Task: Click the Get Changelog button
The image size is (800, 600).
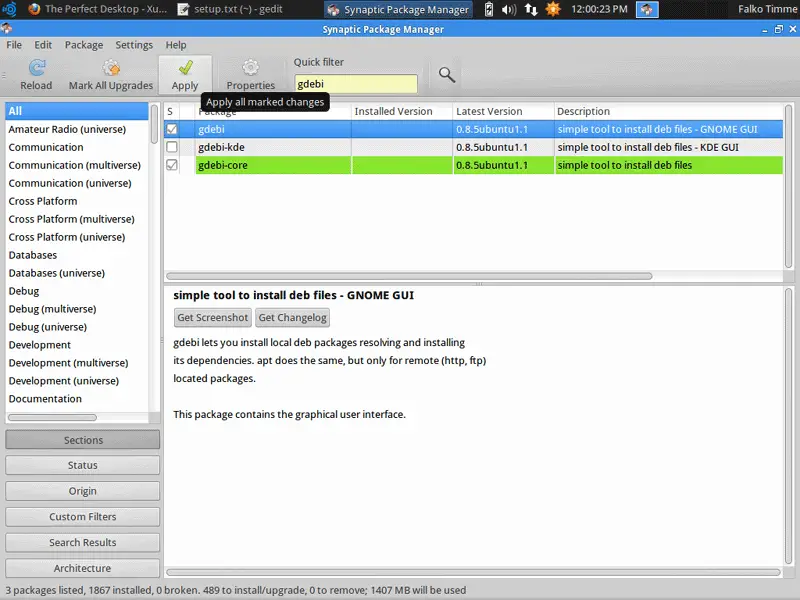Action: 292,317
